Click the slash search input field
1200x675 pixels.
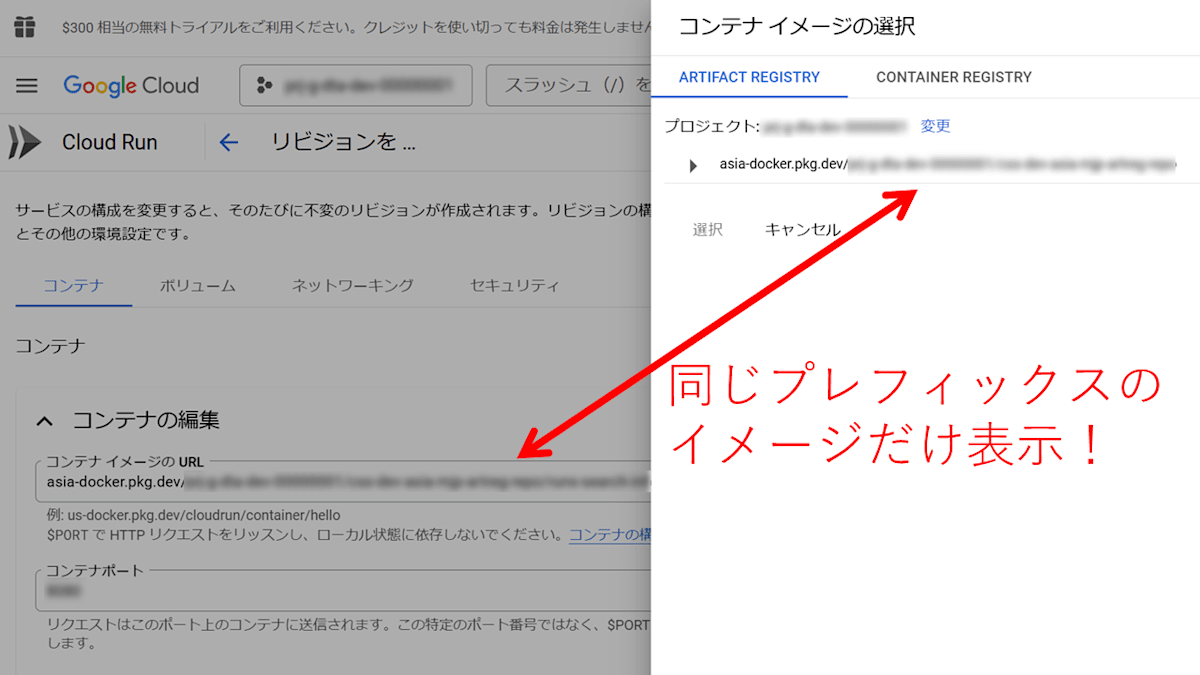coord(568,86)
